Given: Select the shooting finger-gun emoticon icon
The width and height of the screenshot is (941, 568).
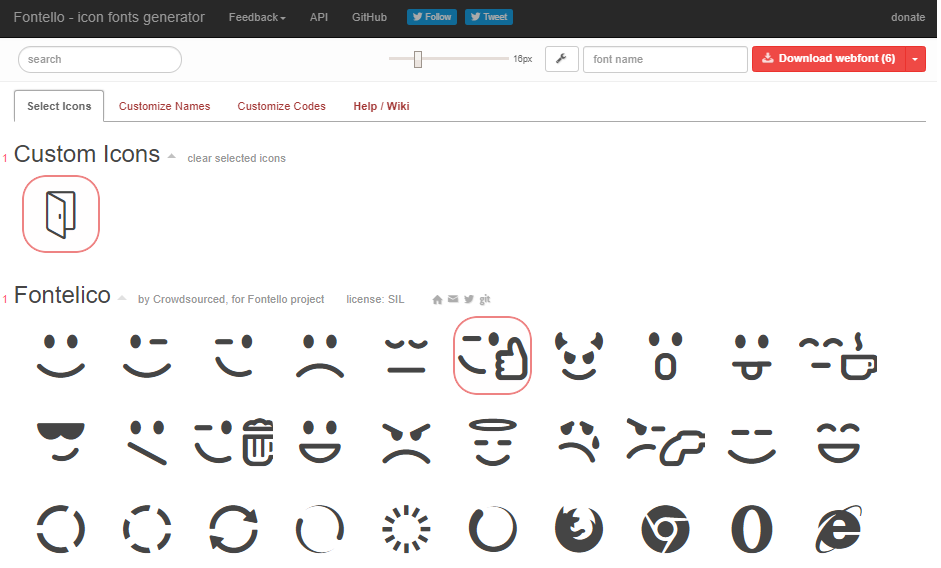Looking at the screenshot, I should [666, 443].
